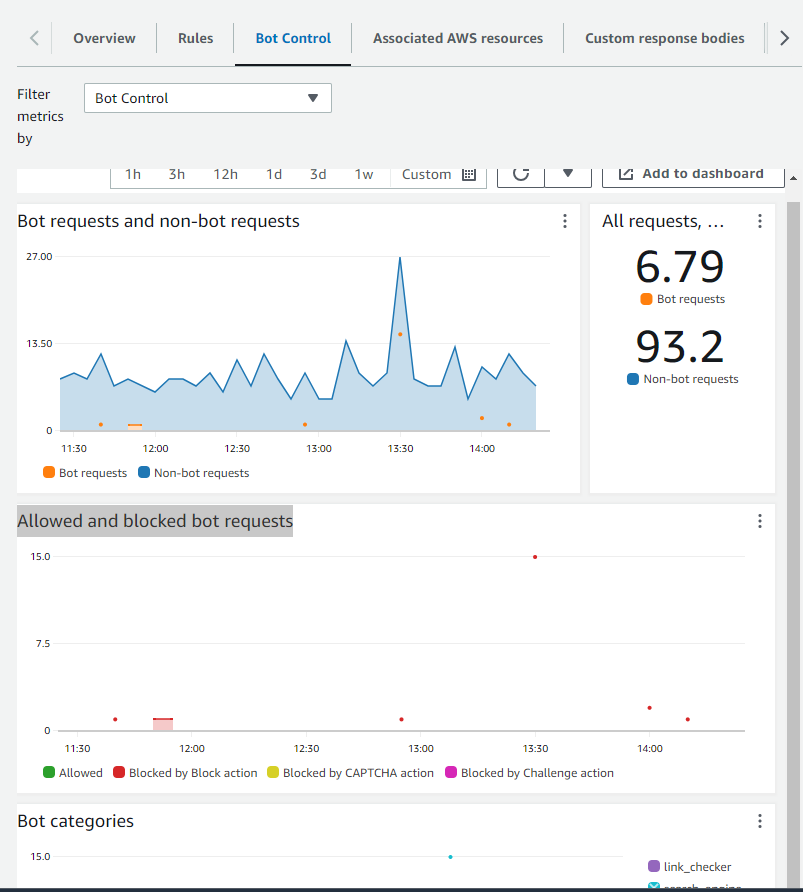Open the Bot requests chart options menu

pos(565,221)
